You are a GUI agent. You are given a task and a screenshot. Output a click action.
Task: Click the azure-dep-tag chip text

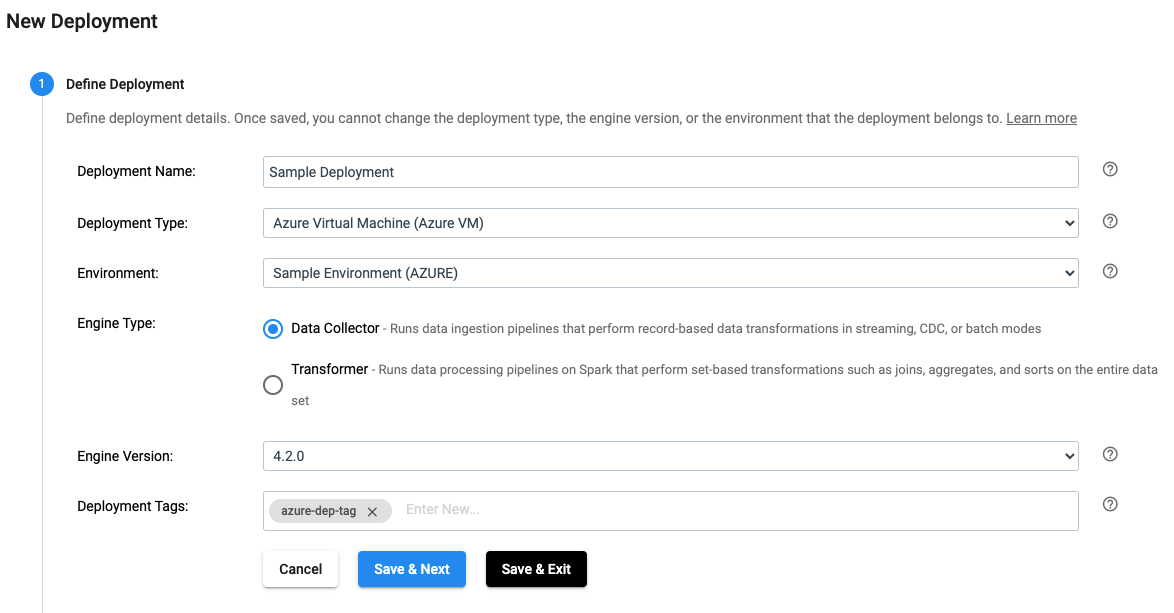point(318,511)
